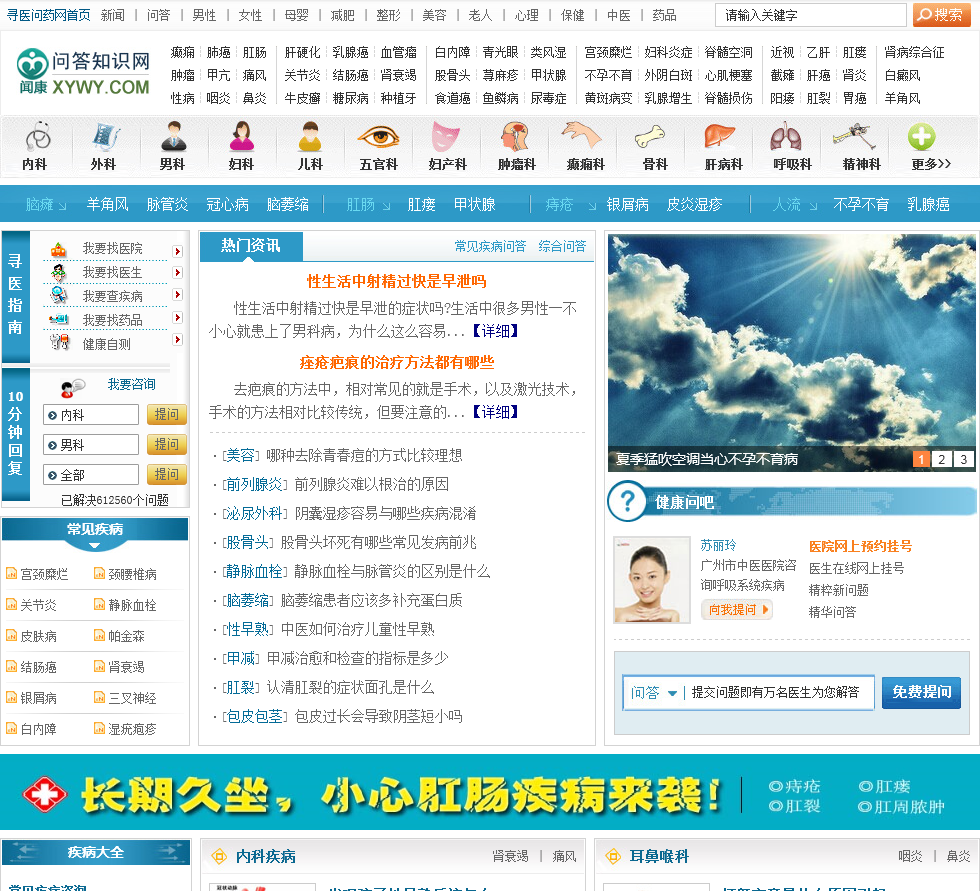Click the question mark 健康问吧 icon
This screenshot has width=980, height=891.
(627, 501)
